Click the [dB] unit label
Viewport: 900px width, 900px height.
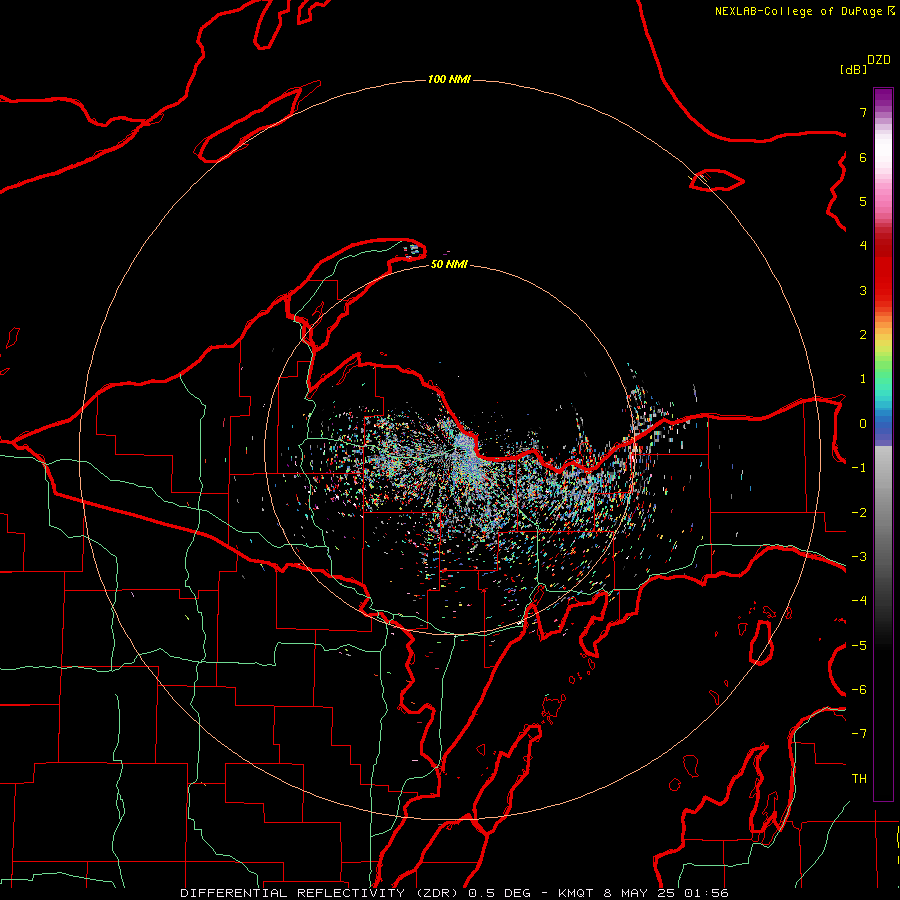[853, 70]
